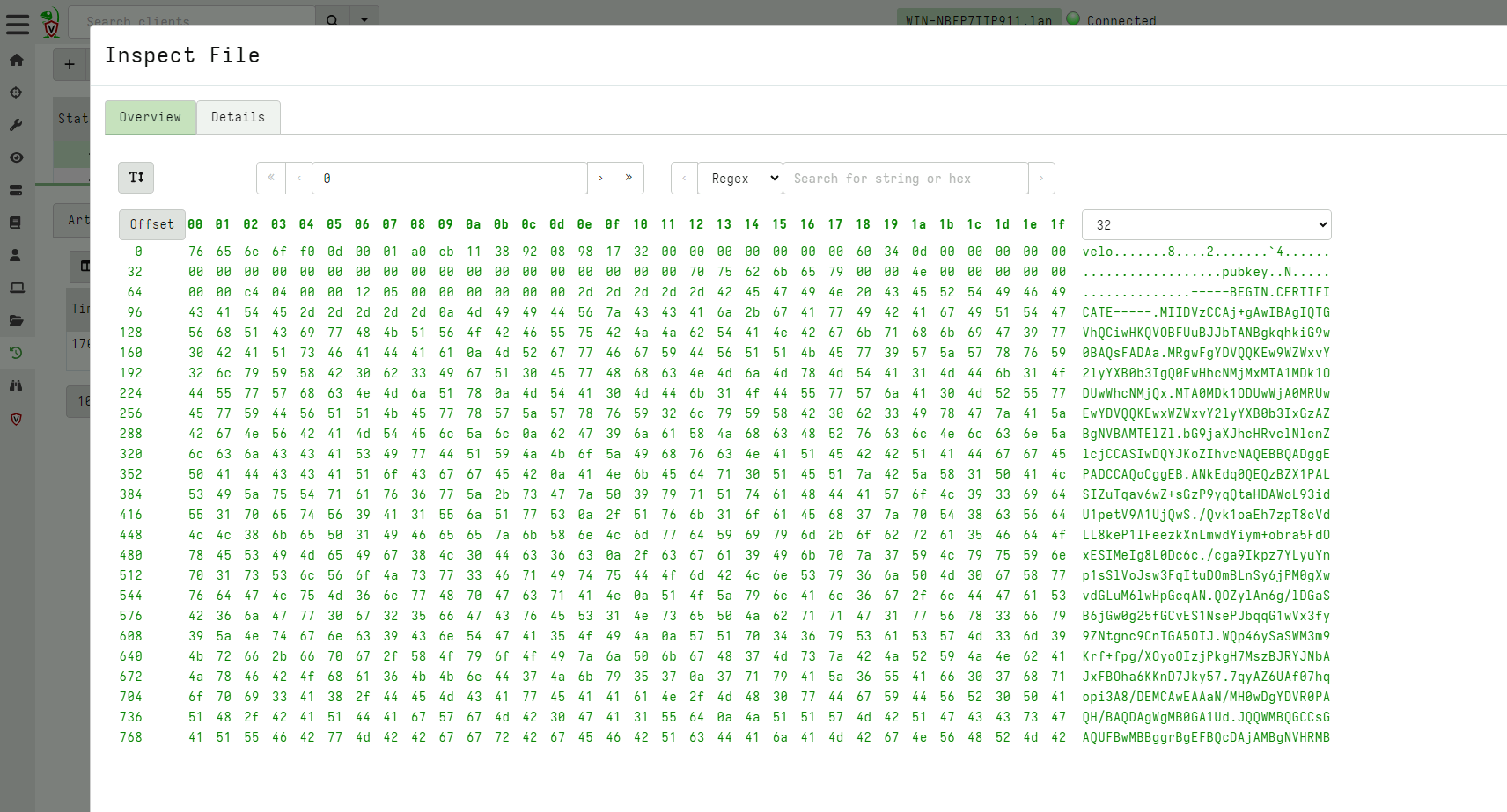Open the Home dashboard

click(16, 60)
